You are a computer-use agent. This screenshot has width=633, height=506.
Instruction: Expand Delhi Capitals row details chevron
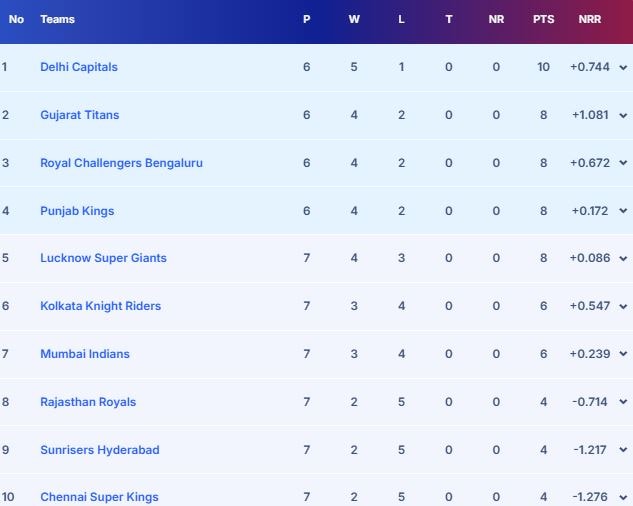[623, 67]
